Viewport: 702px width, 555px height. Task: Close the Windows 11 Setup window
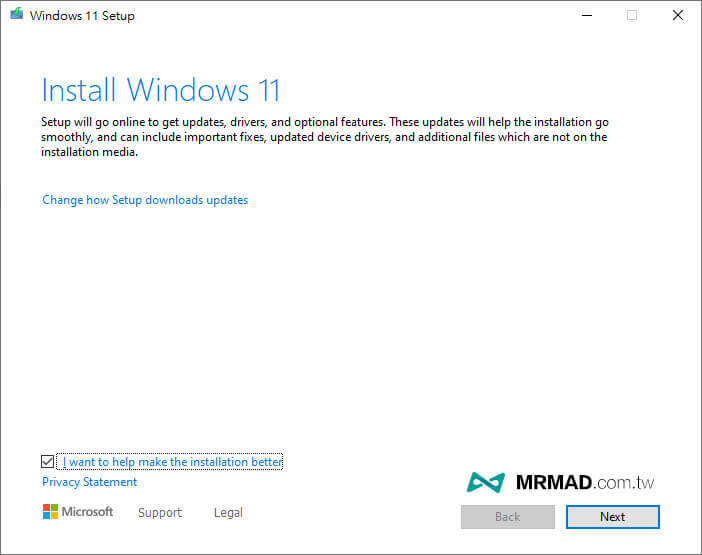(678, 15)
